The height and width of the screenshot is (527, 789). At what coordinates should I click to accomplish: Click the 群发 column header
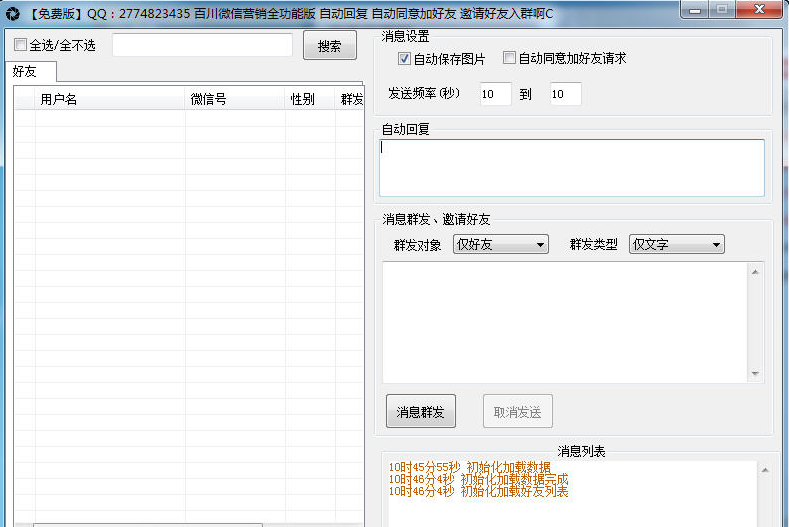(350, 99)
